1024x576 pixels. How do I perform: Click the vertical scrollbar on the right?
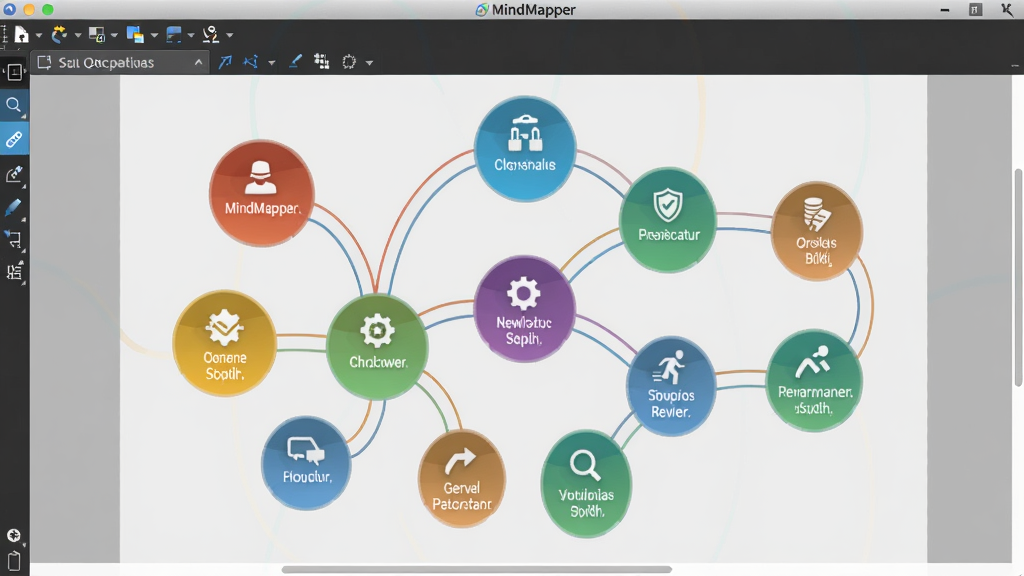click(1018, 278)
